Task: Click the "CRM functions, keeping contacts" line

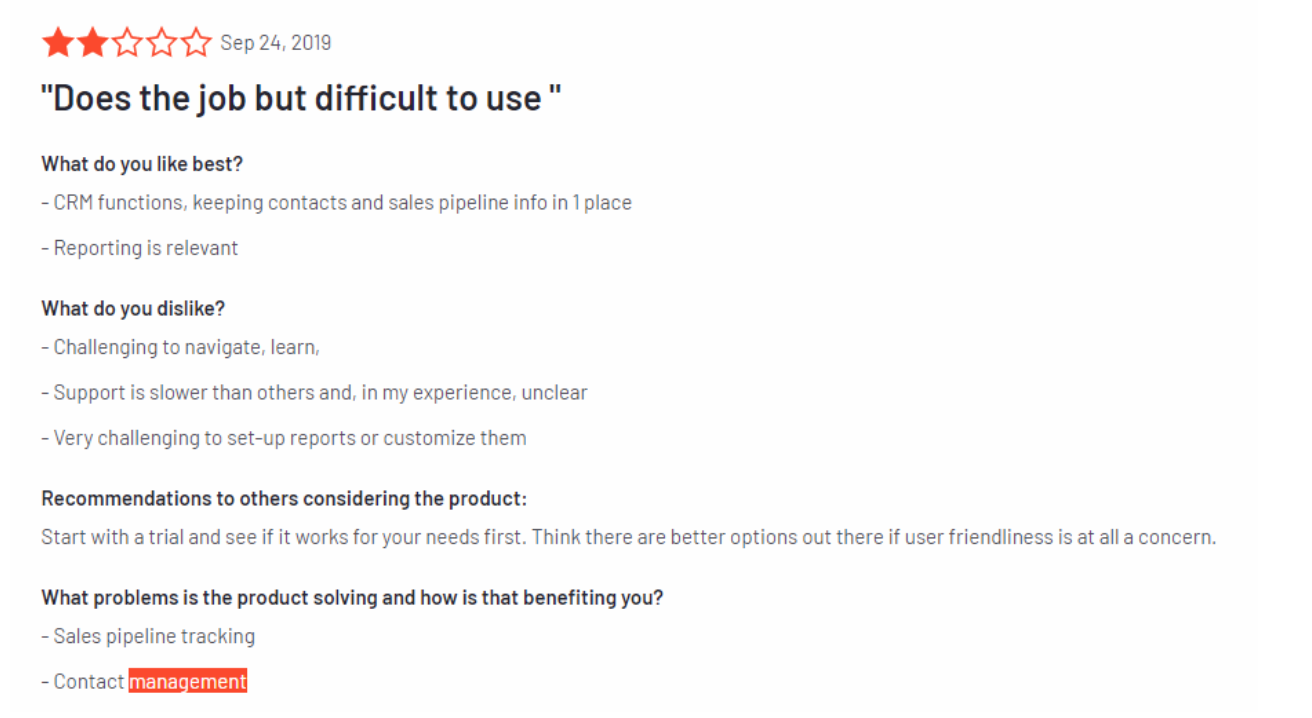Action: [x=337, y=203]
